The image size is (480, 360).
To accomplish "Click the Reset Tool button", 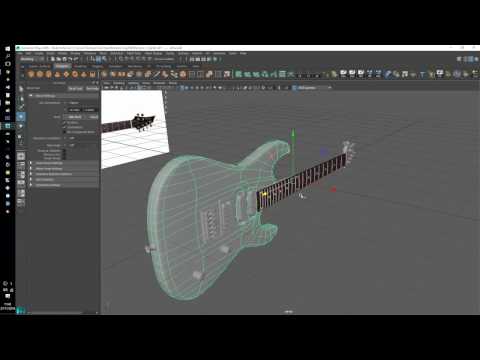I will point(75,88).
